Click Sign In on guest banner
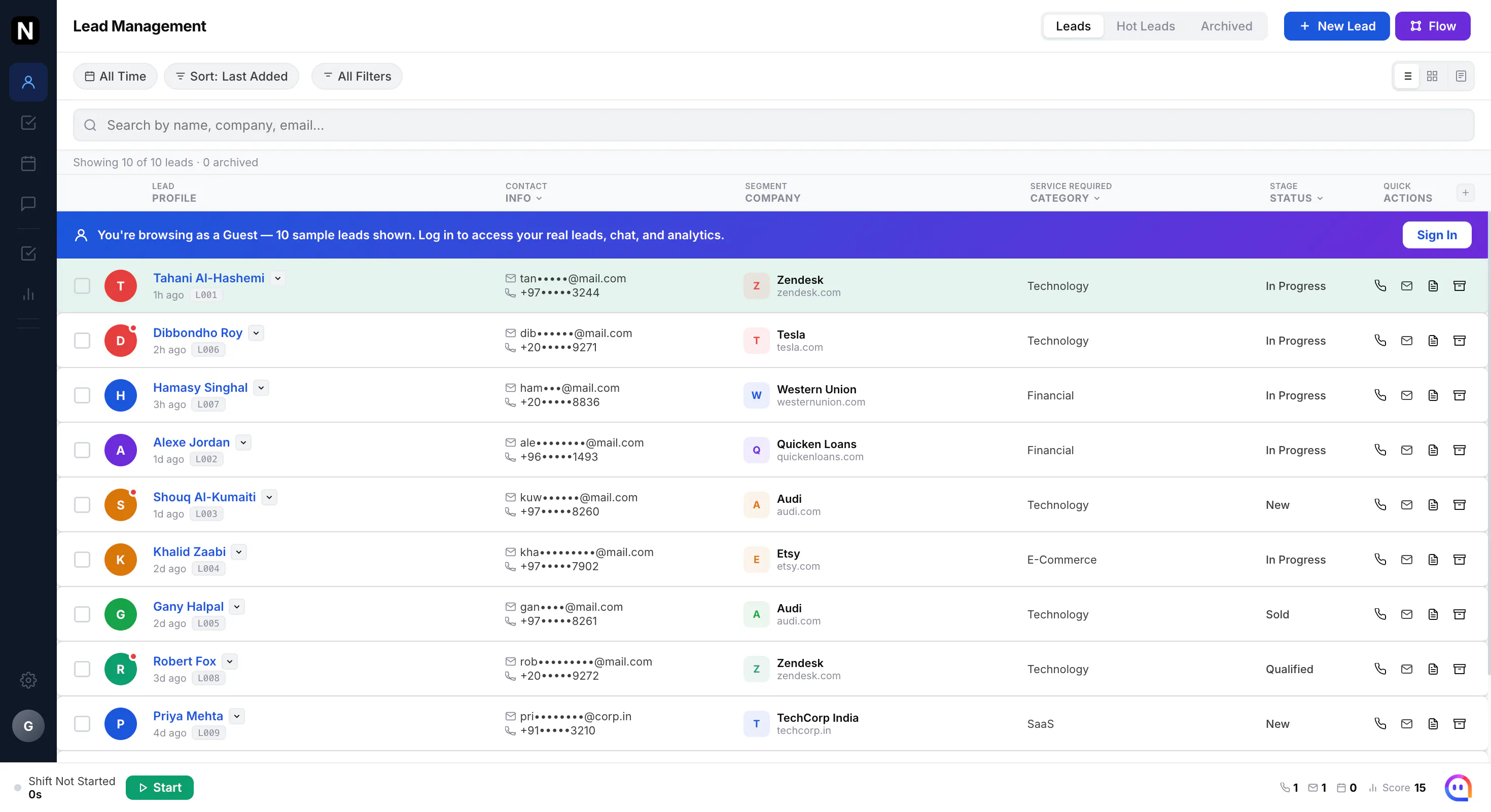The width and height of the screenshot is (1491, 812). coord(1437,235)
